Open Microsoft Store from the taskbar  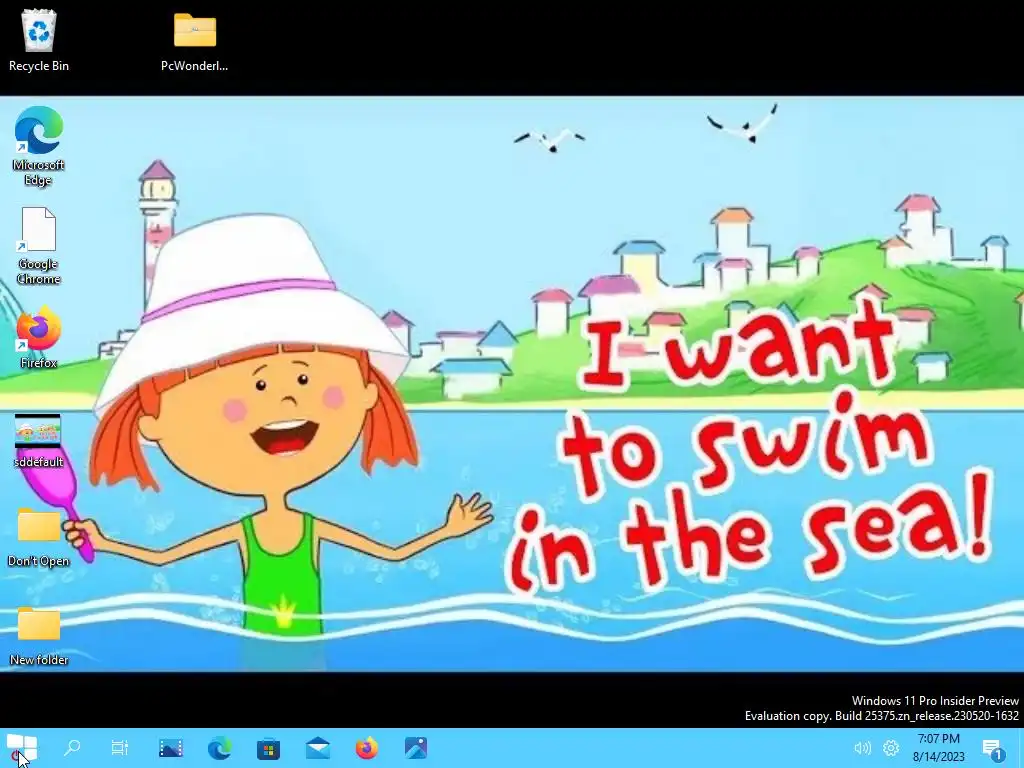coord(268,748)
